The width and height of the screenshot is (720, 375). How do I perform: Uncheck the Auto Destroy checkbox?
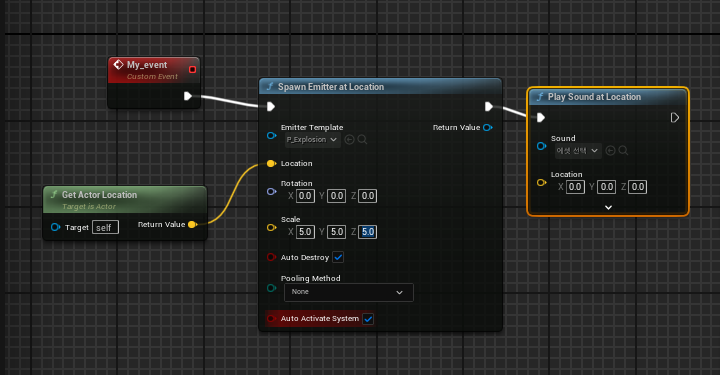coord(338,257)
